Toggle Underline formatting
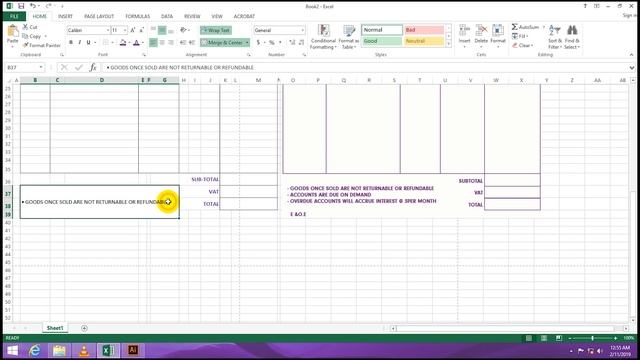Screen dimensions: 640x360 (x=88, y=42)
